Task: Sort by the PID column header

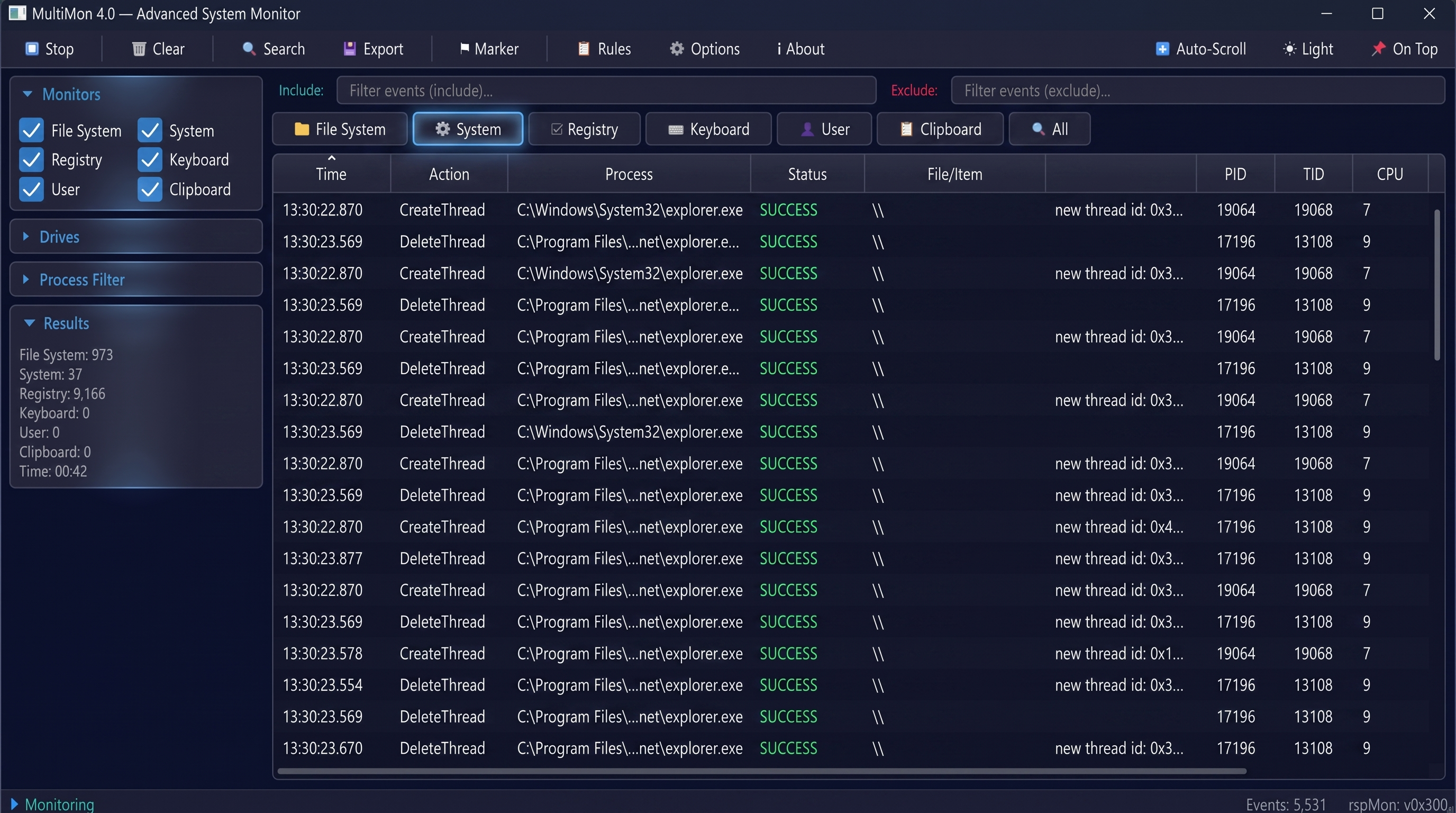Action: coord(1235,174)
